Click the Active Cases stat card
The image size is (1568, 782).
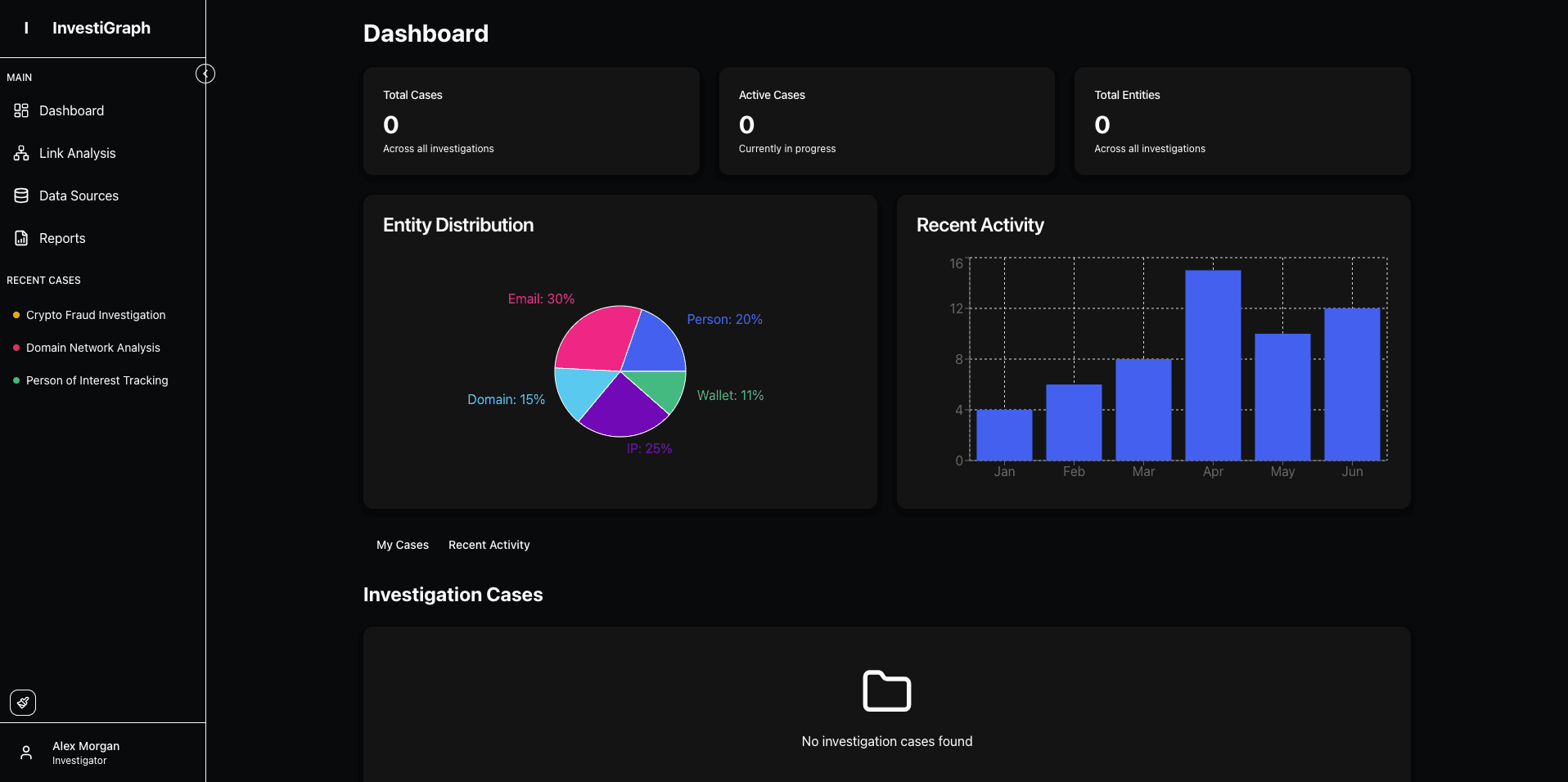coord(887,121)
